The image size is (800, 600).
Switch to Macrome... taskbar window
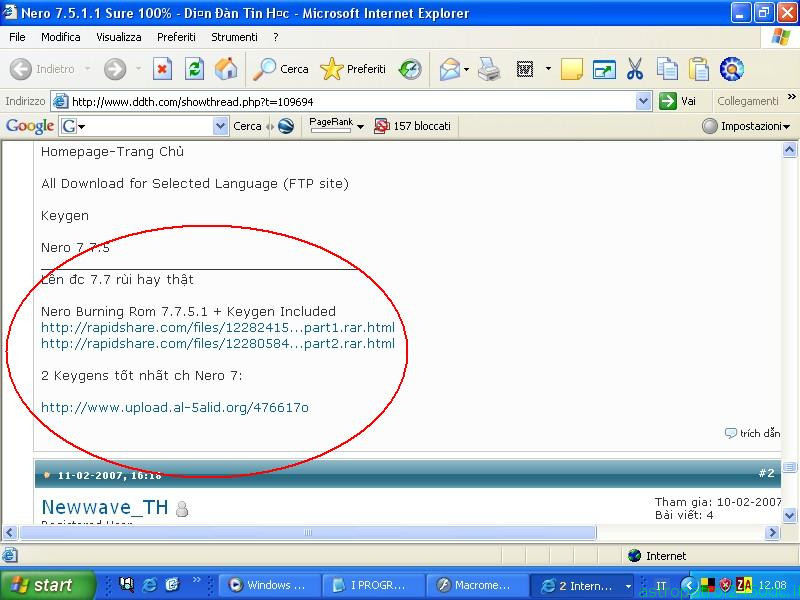tap(477, 585)
